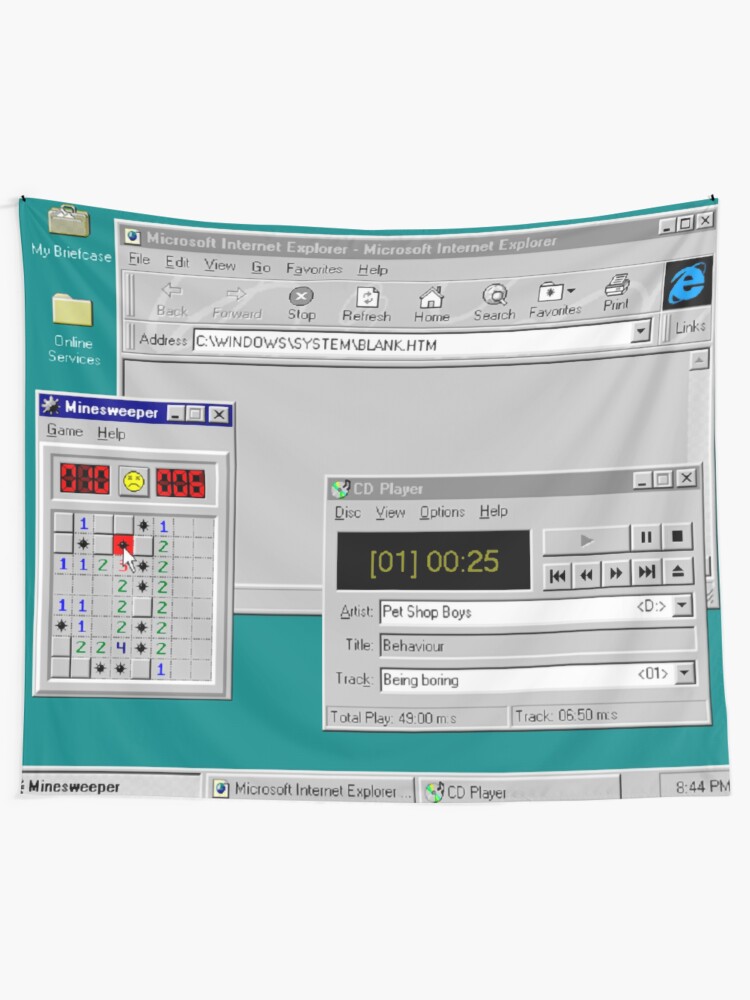Open the Address bar dropdown arrow
The height and width of the screenshot is (1000, 750).
tap(641, 332)
